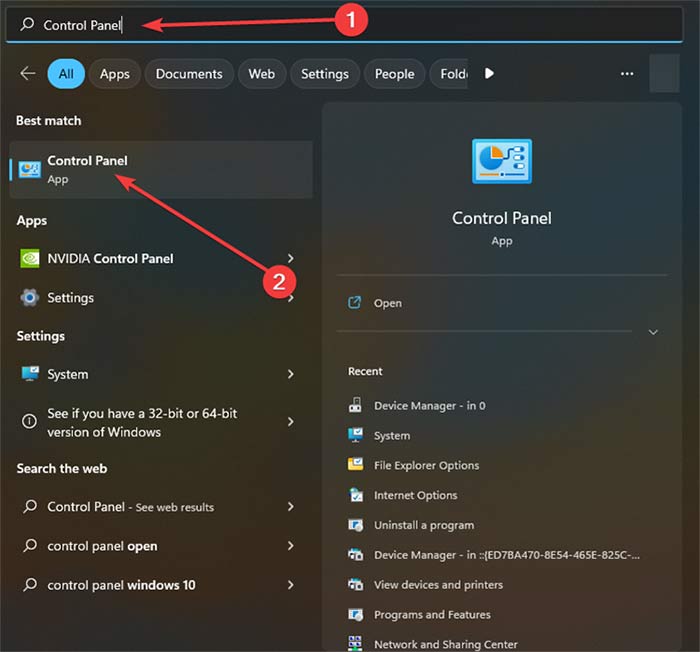The width and height of the screenshot is (700, 652).
Task: Expand more actions chevron below Open
Action: pyautogui.click(x=653, y=332)
